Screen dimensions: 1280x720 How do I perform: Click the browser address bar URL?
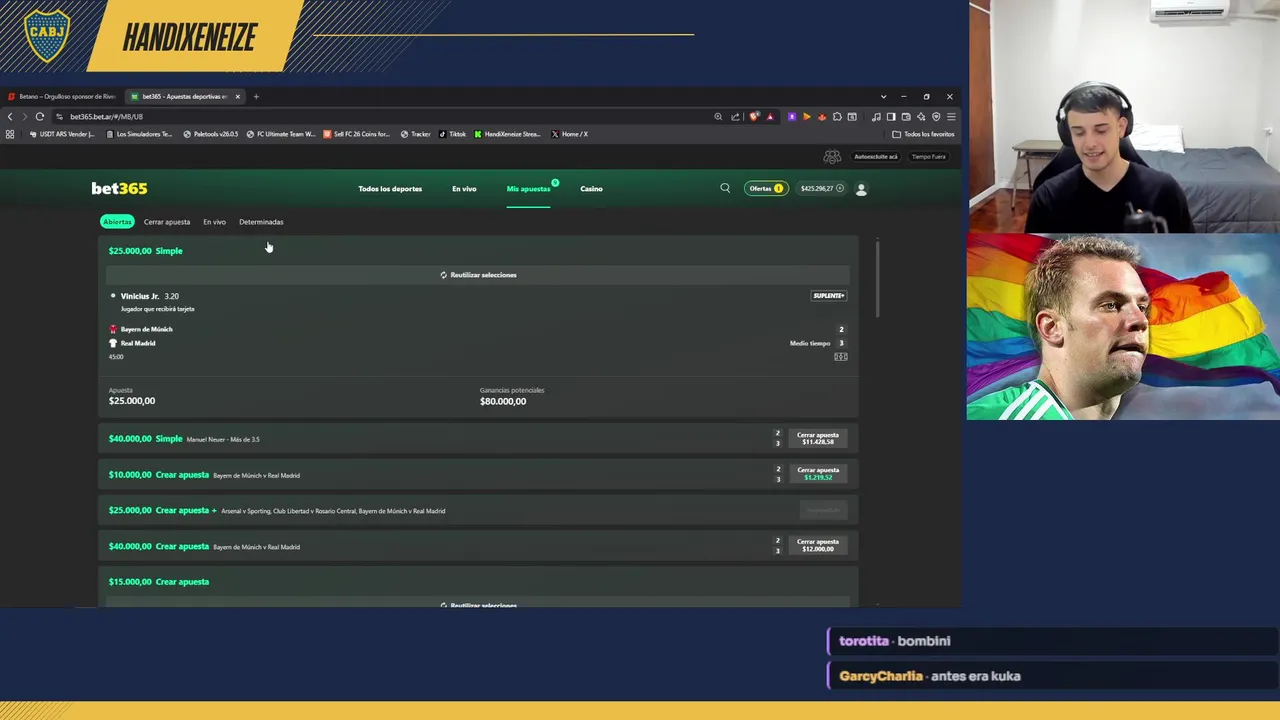pyautogui.click(x=107, y=117)
